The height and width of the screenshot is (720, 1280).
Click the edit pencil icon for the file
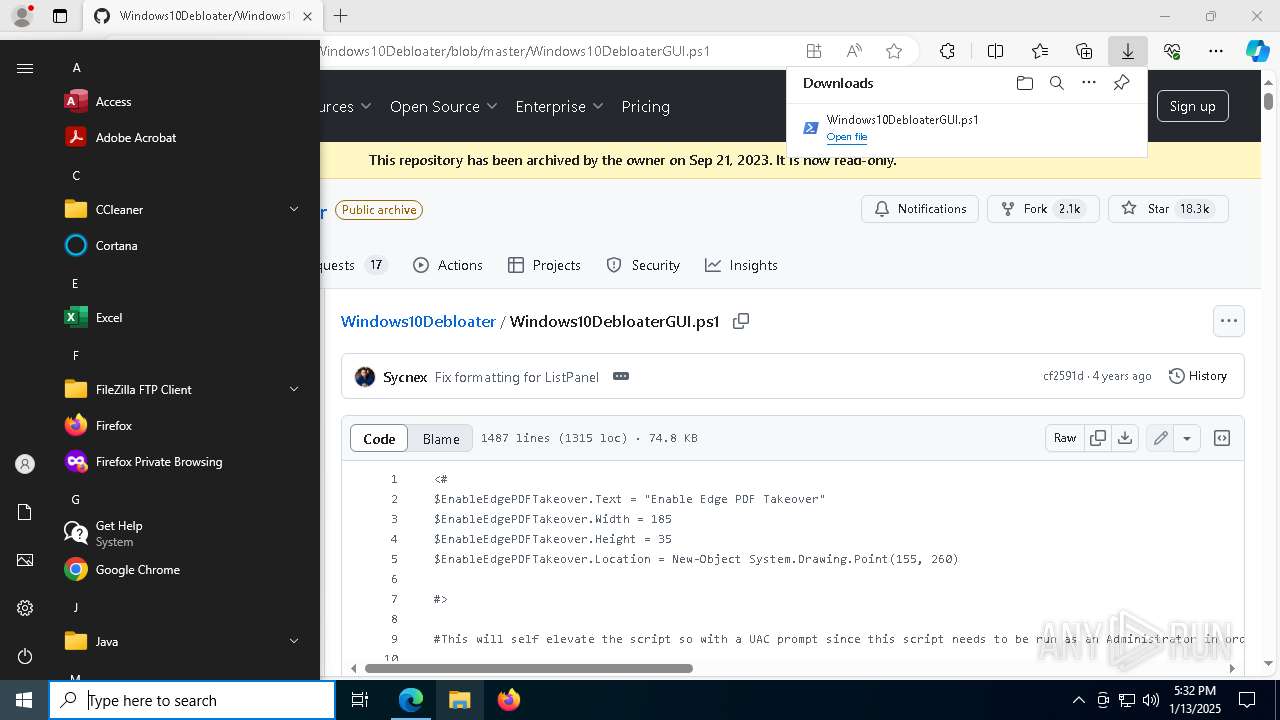1160,438
